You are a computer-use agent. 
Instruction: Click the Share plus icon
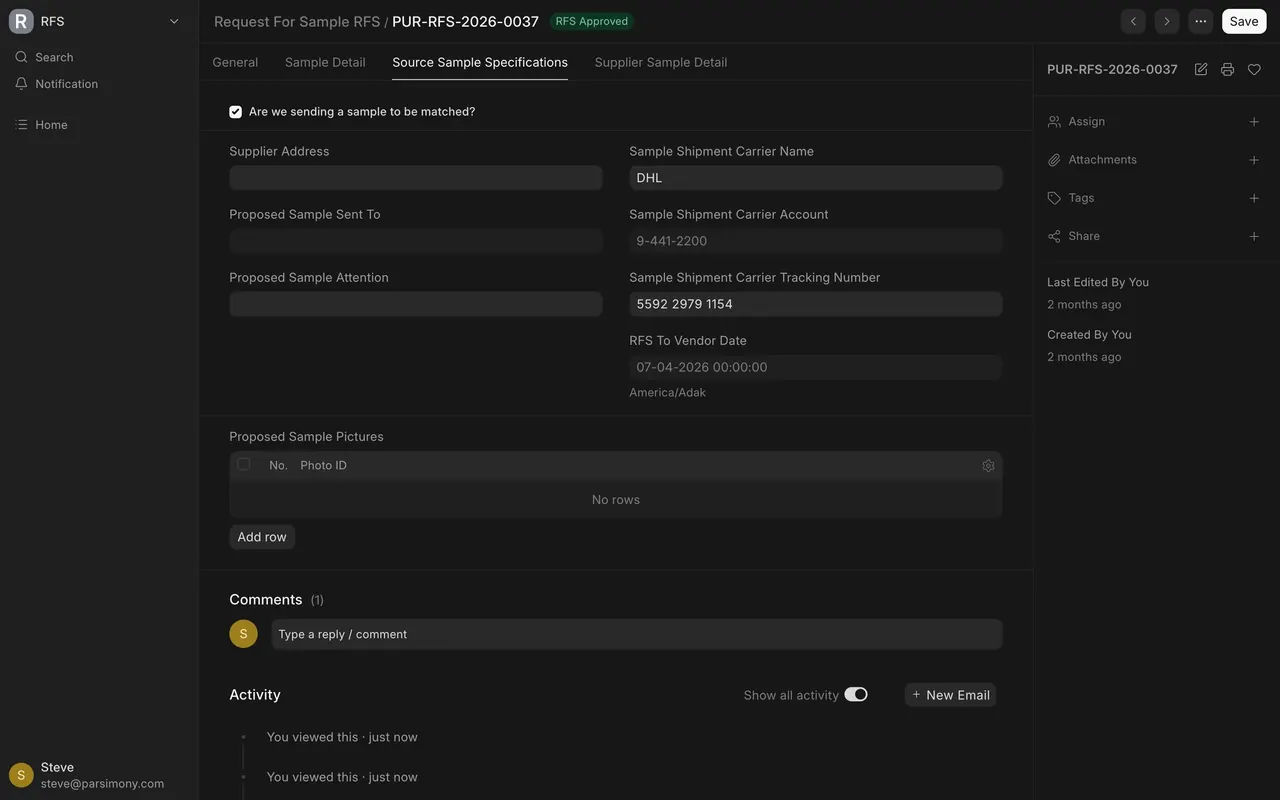coord(1254,236)
